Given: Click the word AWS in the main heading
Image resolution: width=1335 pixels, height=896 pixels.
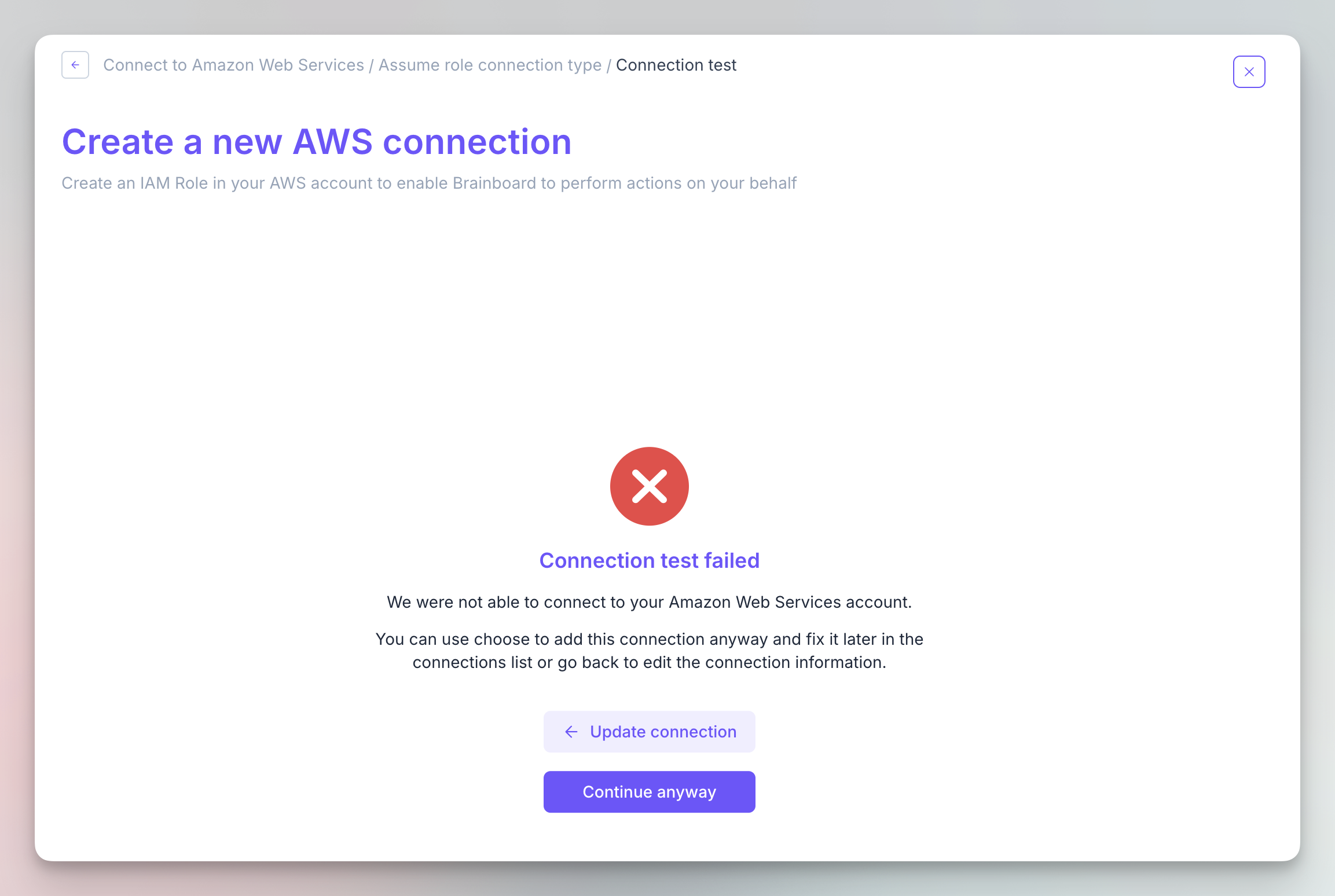Looking at the screenshot, I should tap(332, 142).
